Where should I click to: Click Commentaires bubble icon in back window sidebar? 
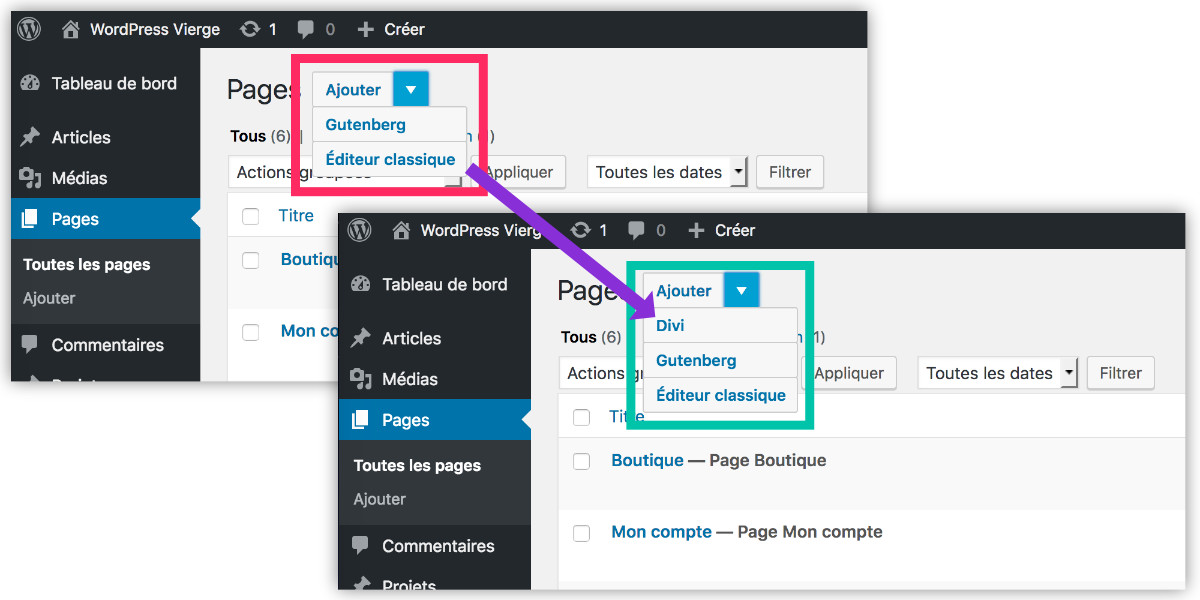click(x=30, y=345)
